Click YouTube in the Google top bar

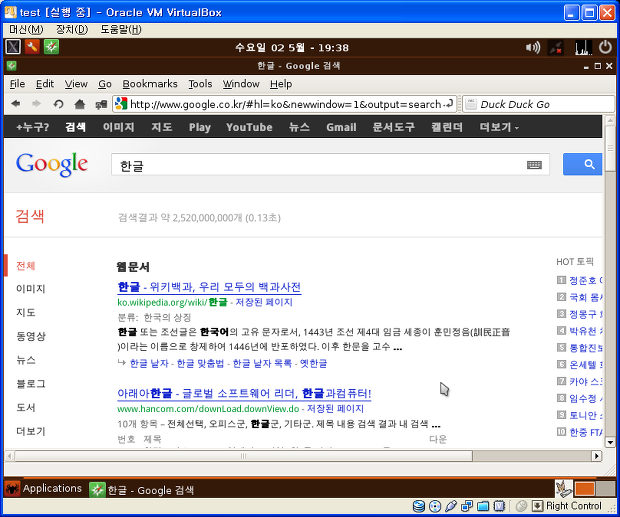[249, 127]
